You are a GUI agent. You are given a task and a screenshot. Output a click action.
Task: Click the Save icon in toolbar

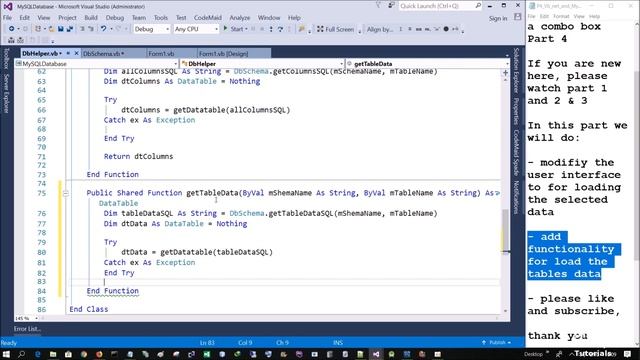pyautogui.click(x=60, y=29)
